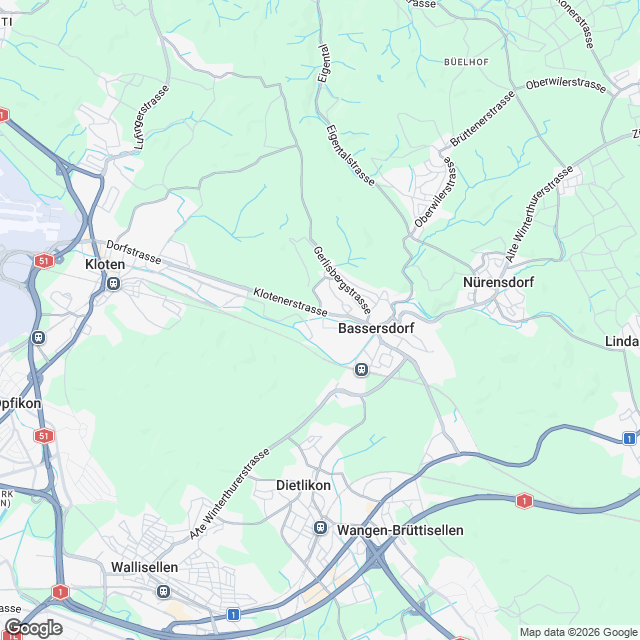Click the red route 51 shield near Kloten
This screenshot has height=640, width=640.
tap(44, 261)
